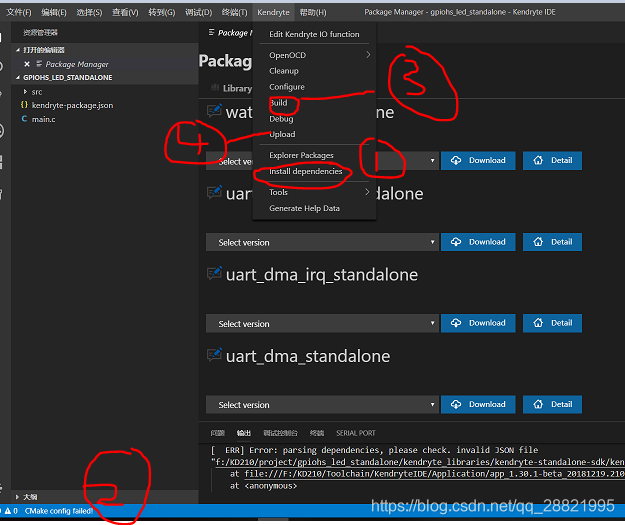Close the Package Manager open editor
Screen dimensions: 625x525
[x=27, y=64]
